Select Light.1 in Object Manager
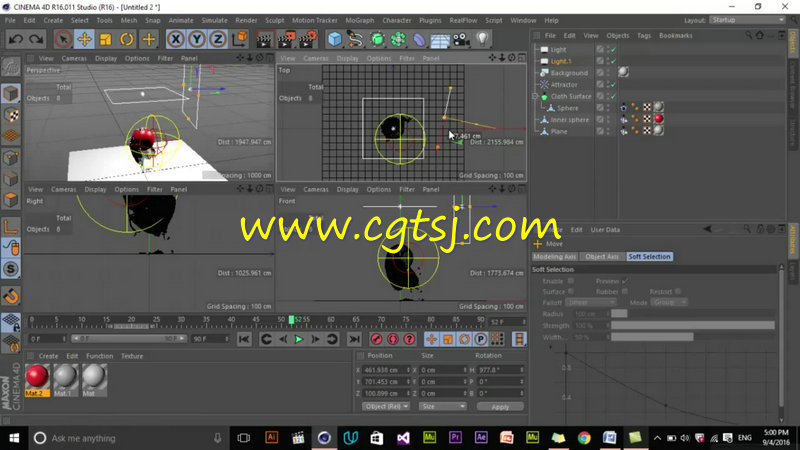800x450 pixels. (561, 61)
